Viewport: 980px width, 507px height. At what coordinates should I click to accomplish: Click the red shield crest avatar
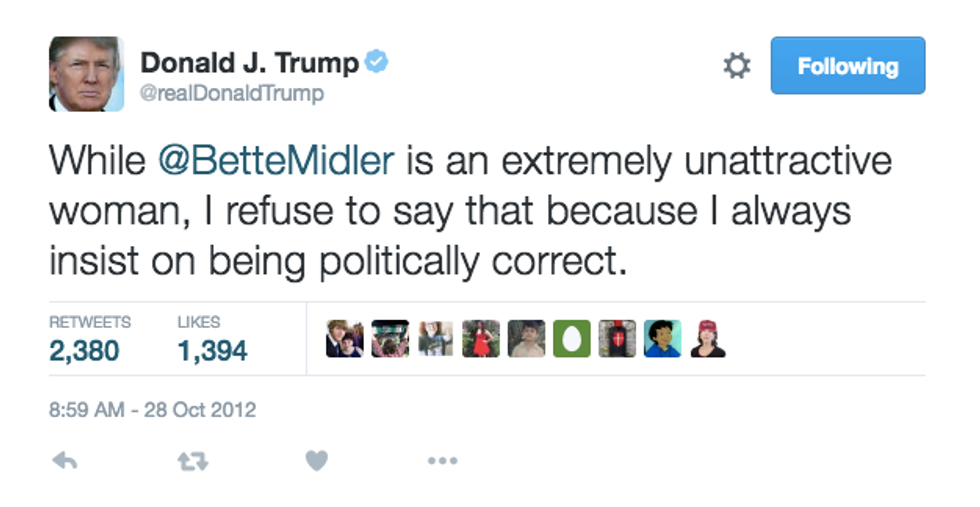(617, 339)
